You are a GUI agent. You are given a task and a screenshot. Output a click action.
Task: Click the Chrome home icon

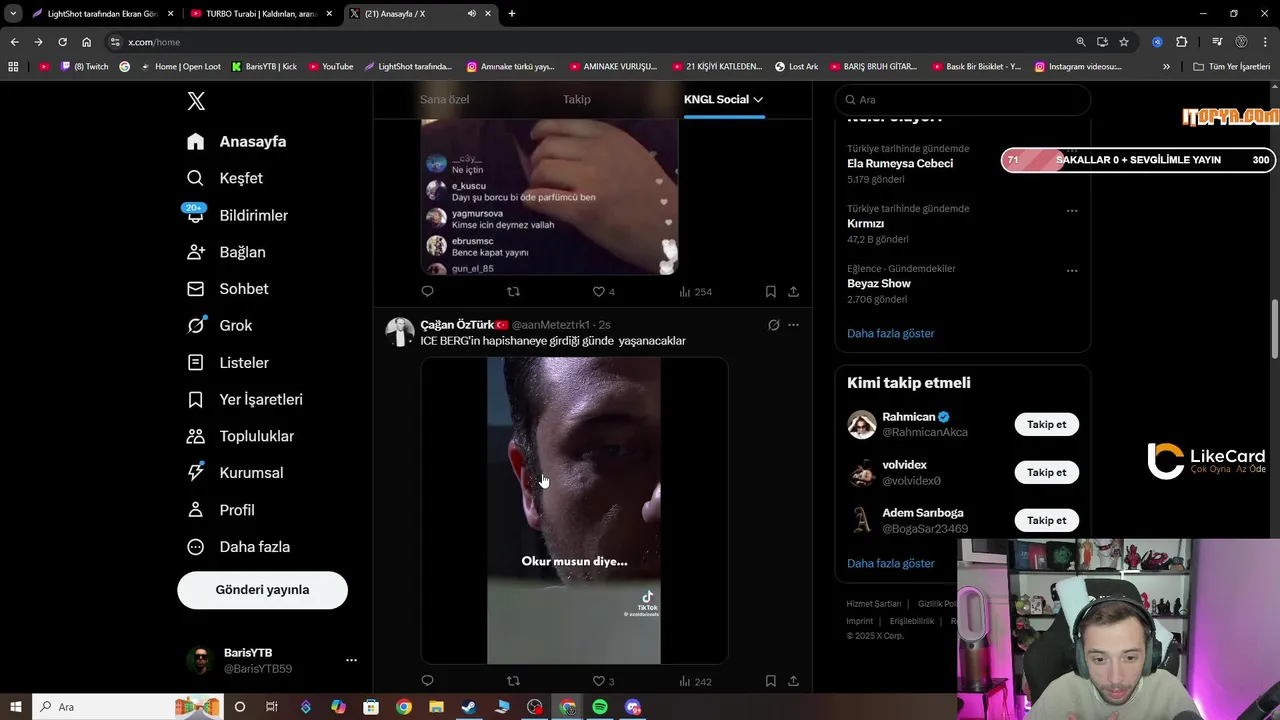(x=86, y=42)
